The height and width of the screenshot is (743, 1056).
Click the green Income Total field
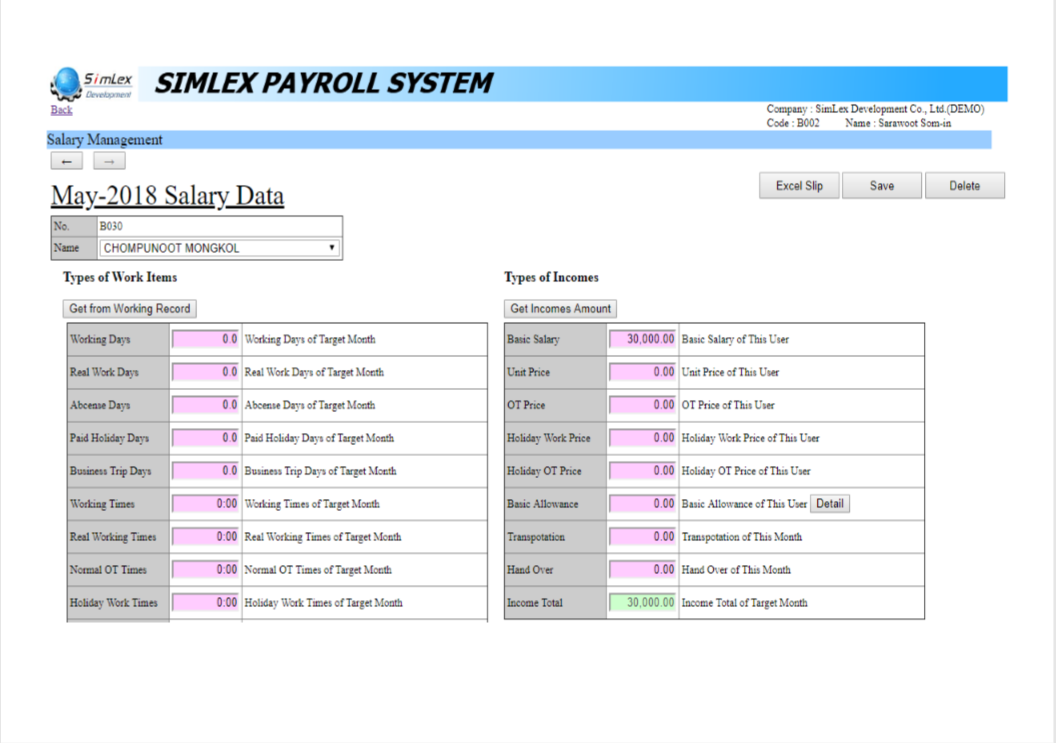(642, 603)
